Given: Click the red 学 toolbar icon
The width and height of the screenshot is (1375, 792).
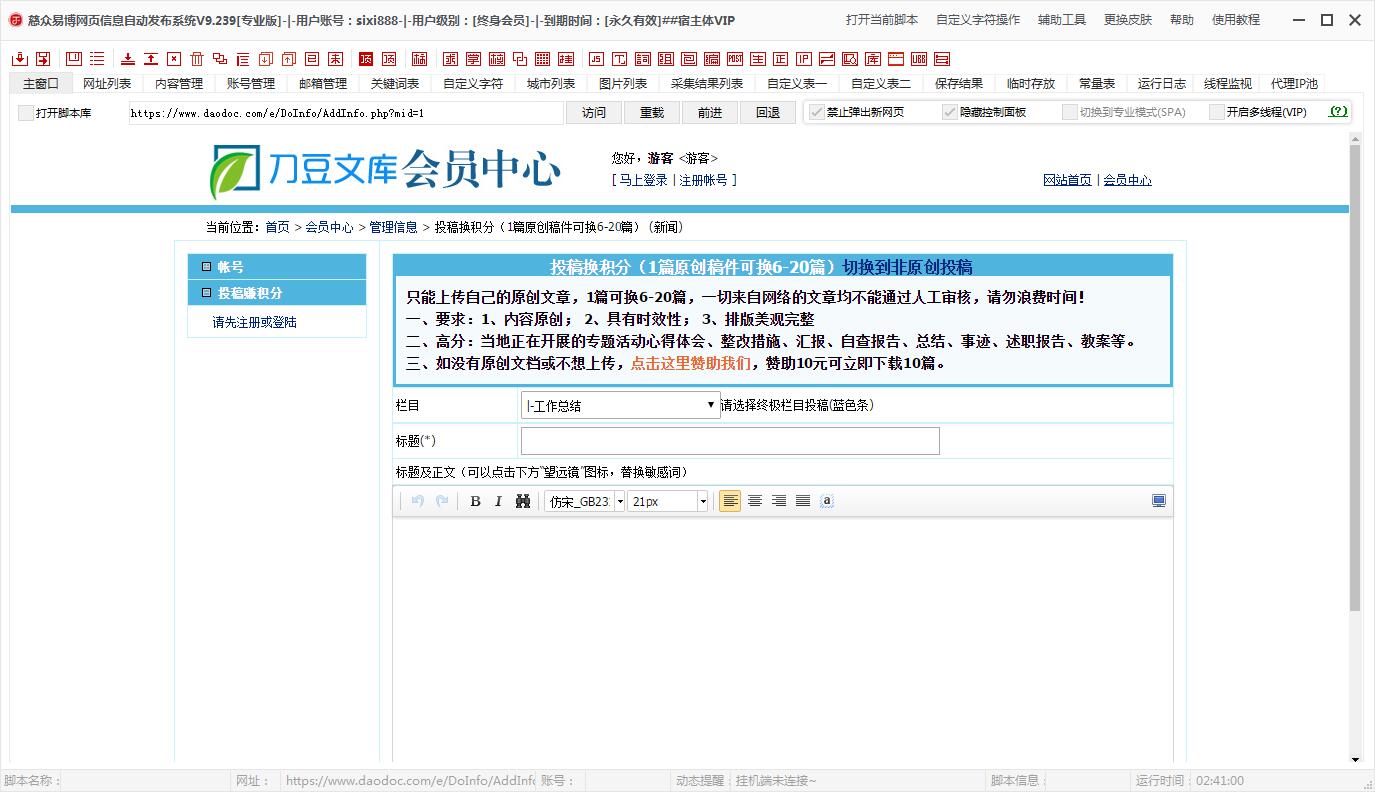Looking at the screenshot, I should point(473,59).
